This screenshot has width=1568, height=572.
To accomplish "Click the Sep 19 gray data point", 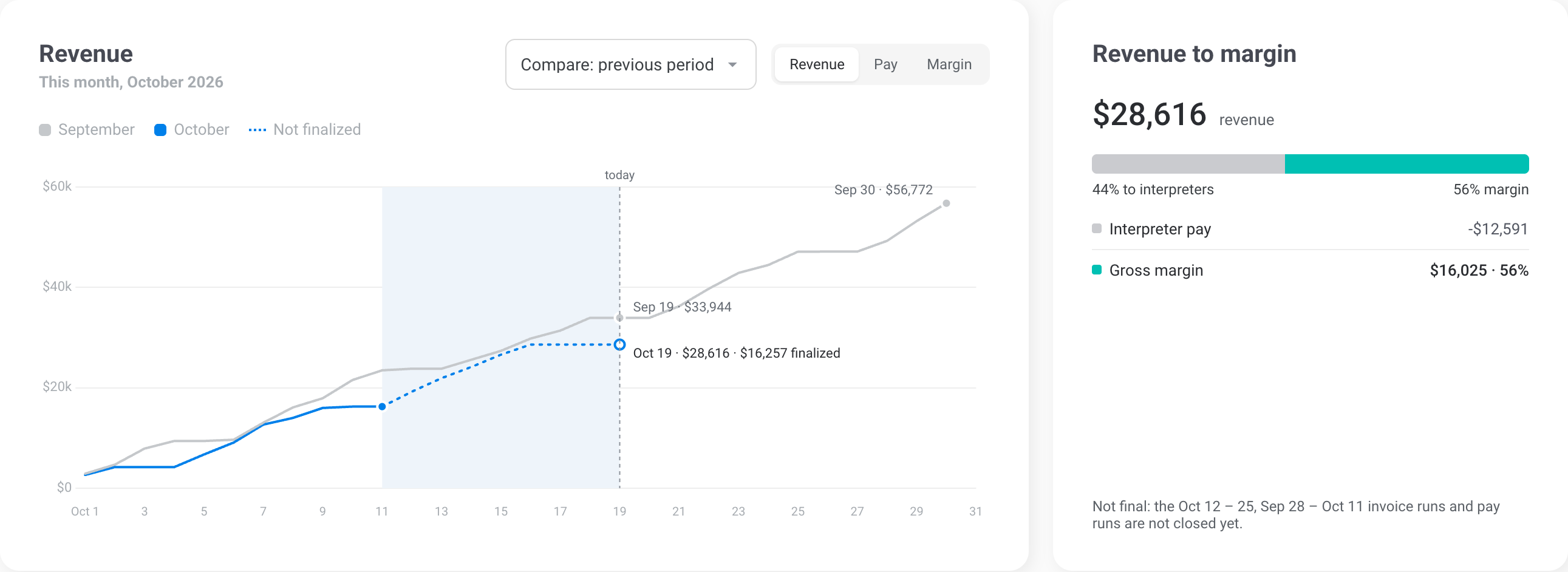I will tap(619, 318).
